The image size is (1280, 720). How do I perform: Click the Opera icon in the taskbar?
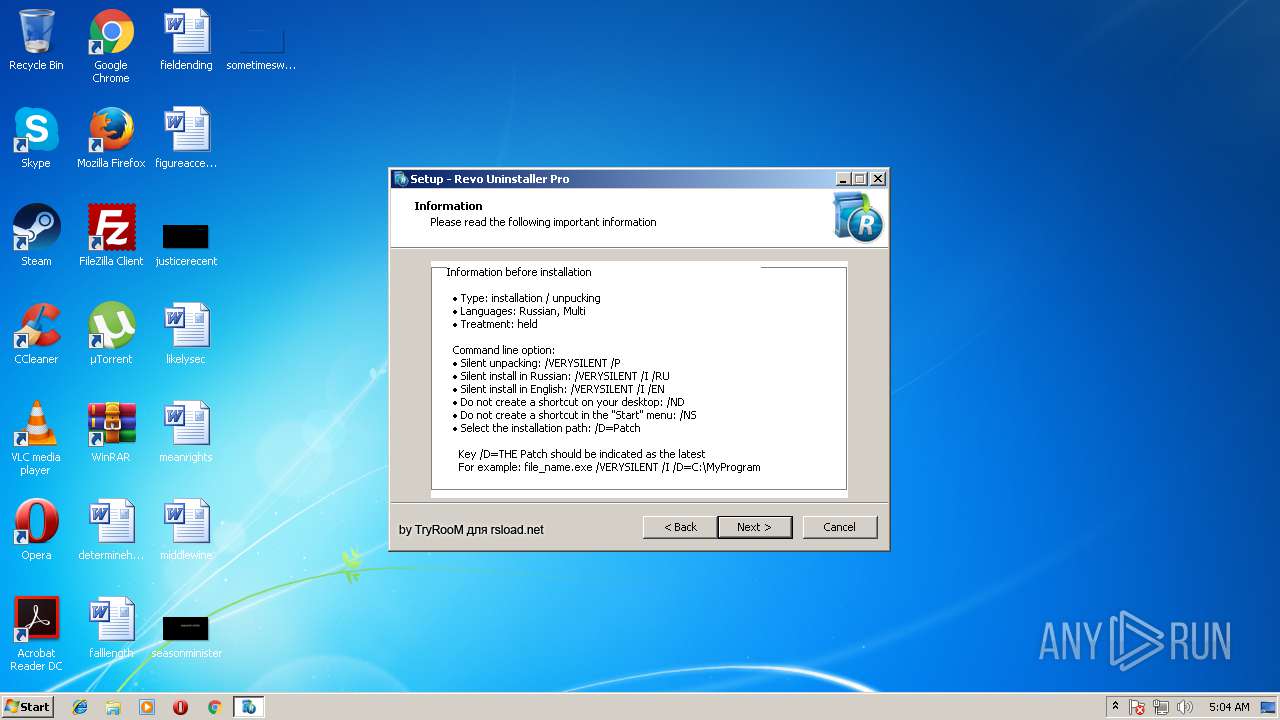181,707
